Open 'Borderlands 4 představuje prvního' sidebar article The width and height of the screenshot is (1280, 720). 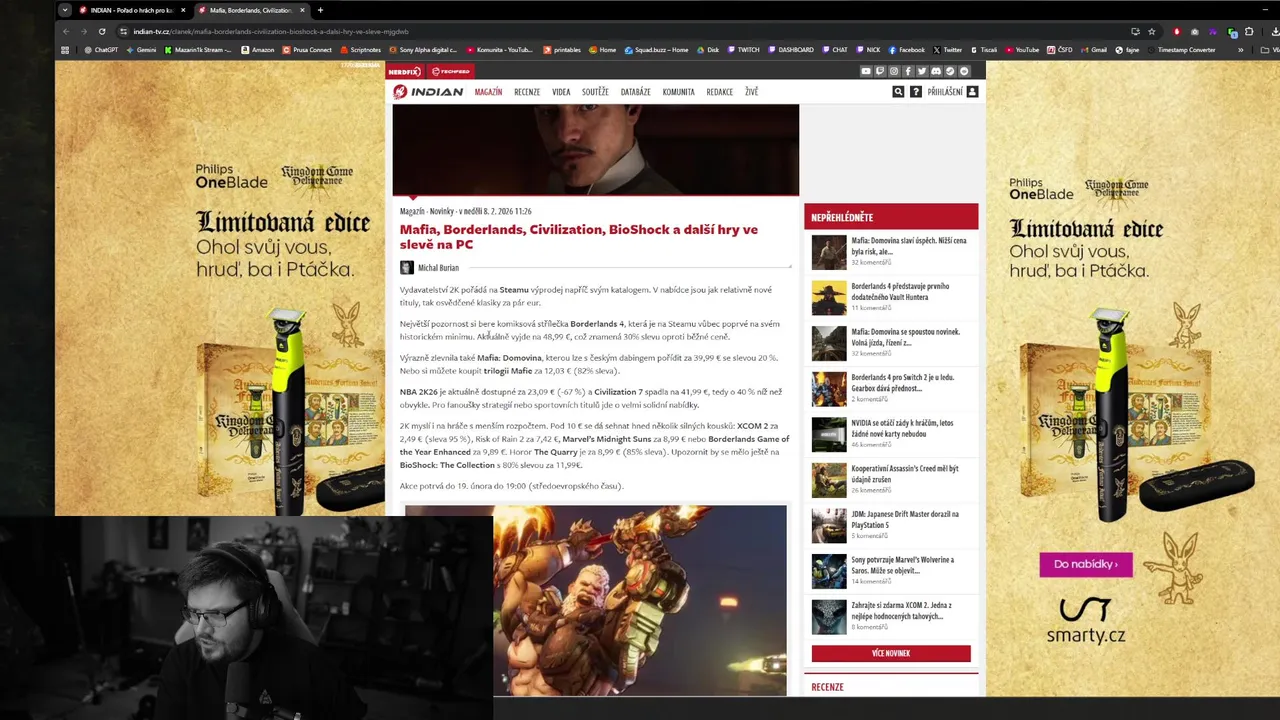(900, 291)
